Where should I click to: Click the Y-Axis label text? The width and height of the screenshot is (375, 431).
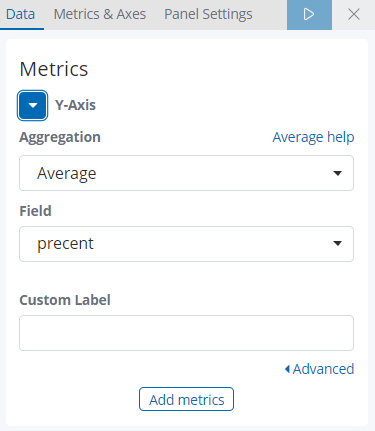[x=75, y=105]
